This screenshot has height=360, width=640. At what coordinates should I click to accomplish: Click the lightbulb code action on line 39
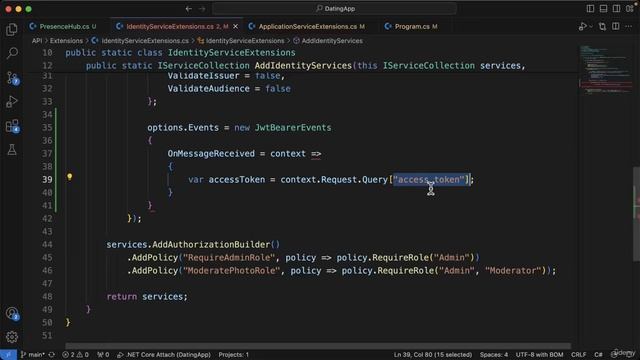pos(70,177)
